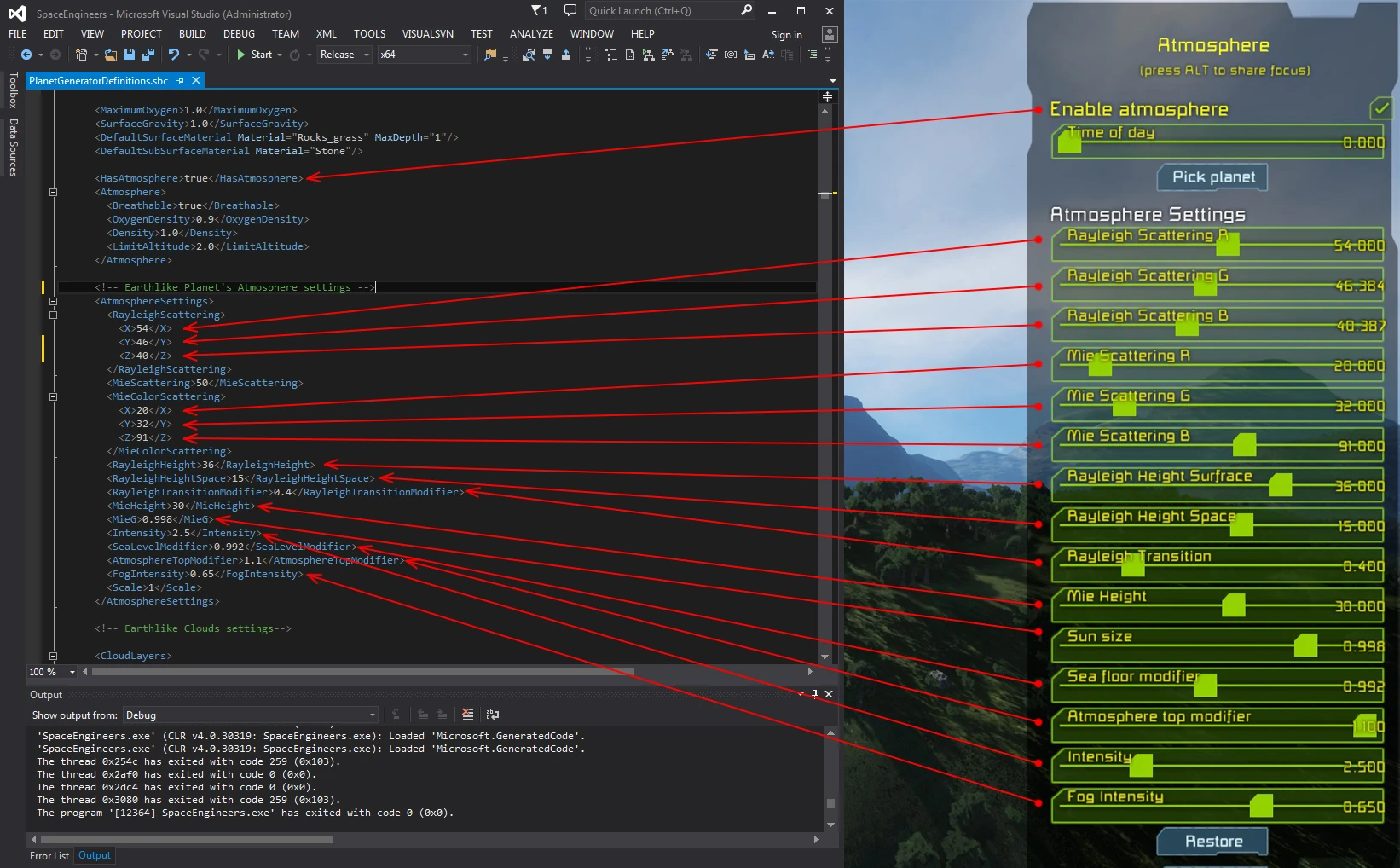This screenshot has width=1400, height=868.
Task: Open the ANALYZE menu
Action: 532,34
